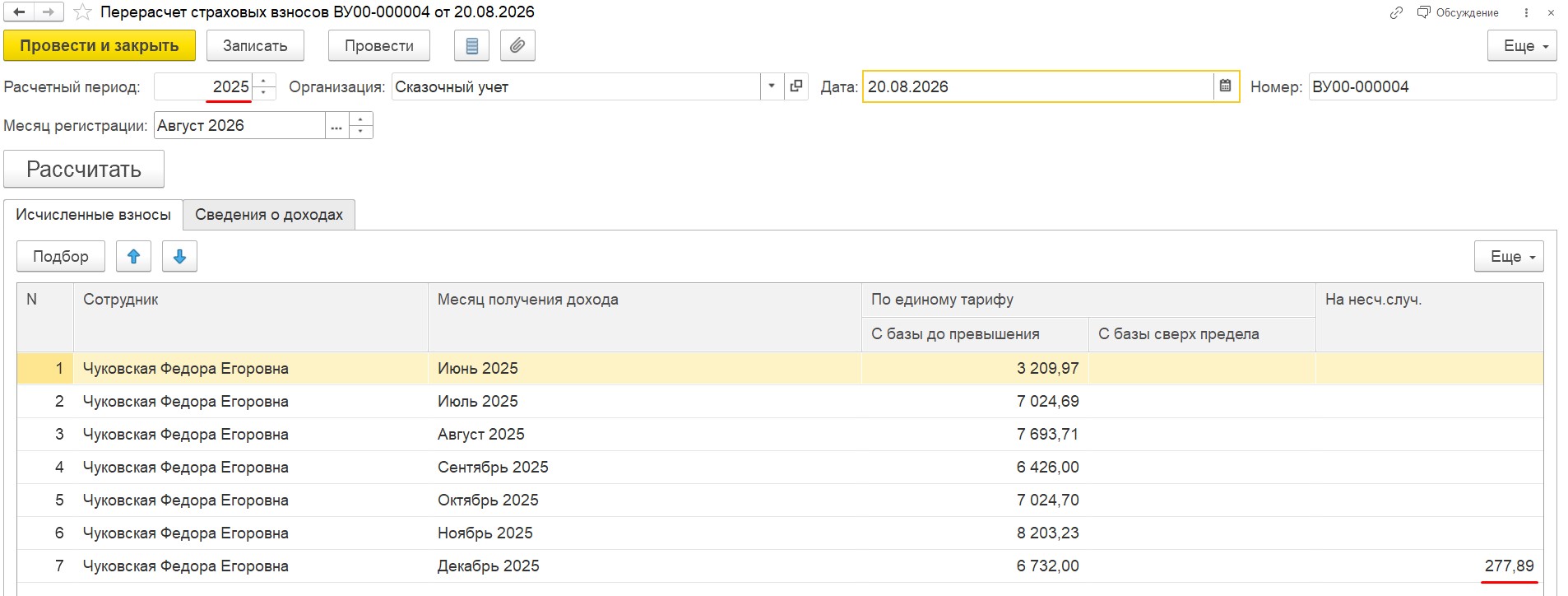Save document with Записать
The width and height of the screenshot is (1568, 596).
coord(255,46)
